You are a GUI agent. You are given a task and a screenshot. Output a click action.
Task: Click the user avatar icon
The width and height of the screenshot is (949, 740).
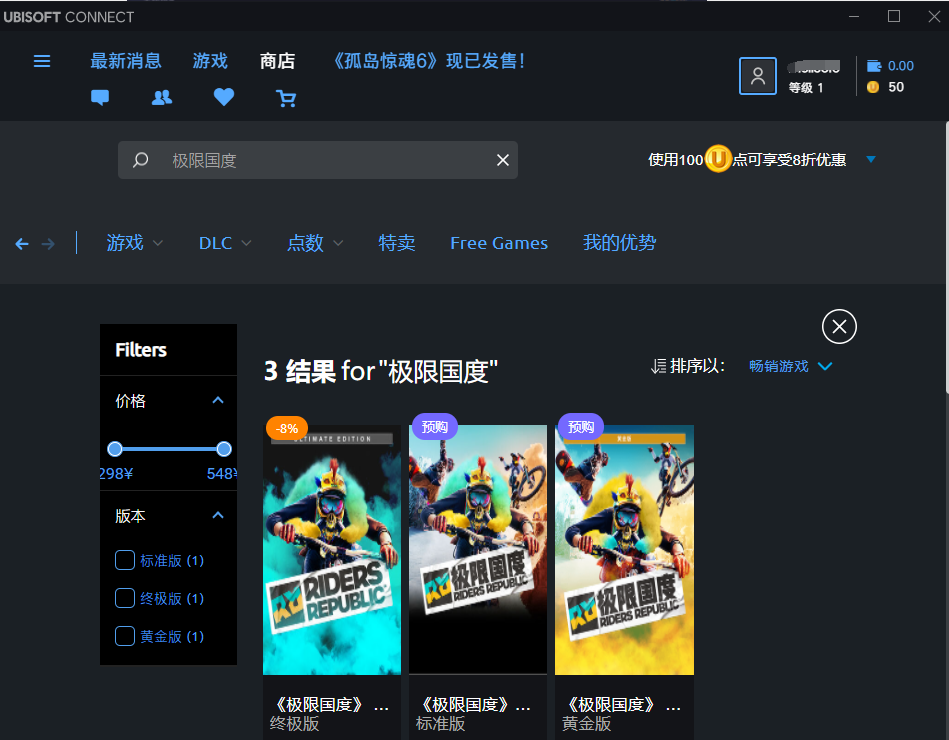coord(758,76)
